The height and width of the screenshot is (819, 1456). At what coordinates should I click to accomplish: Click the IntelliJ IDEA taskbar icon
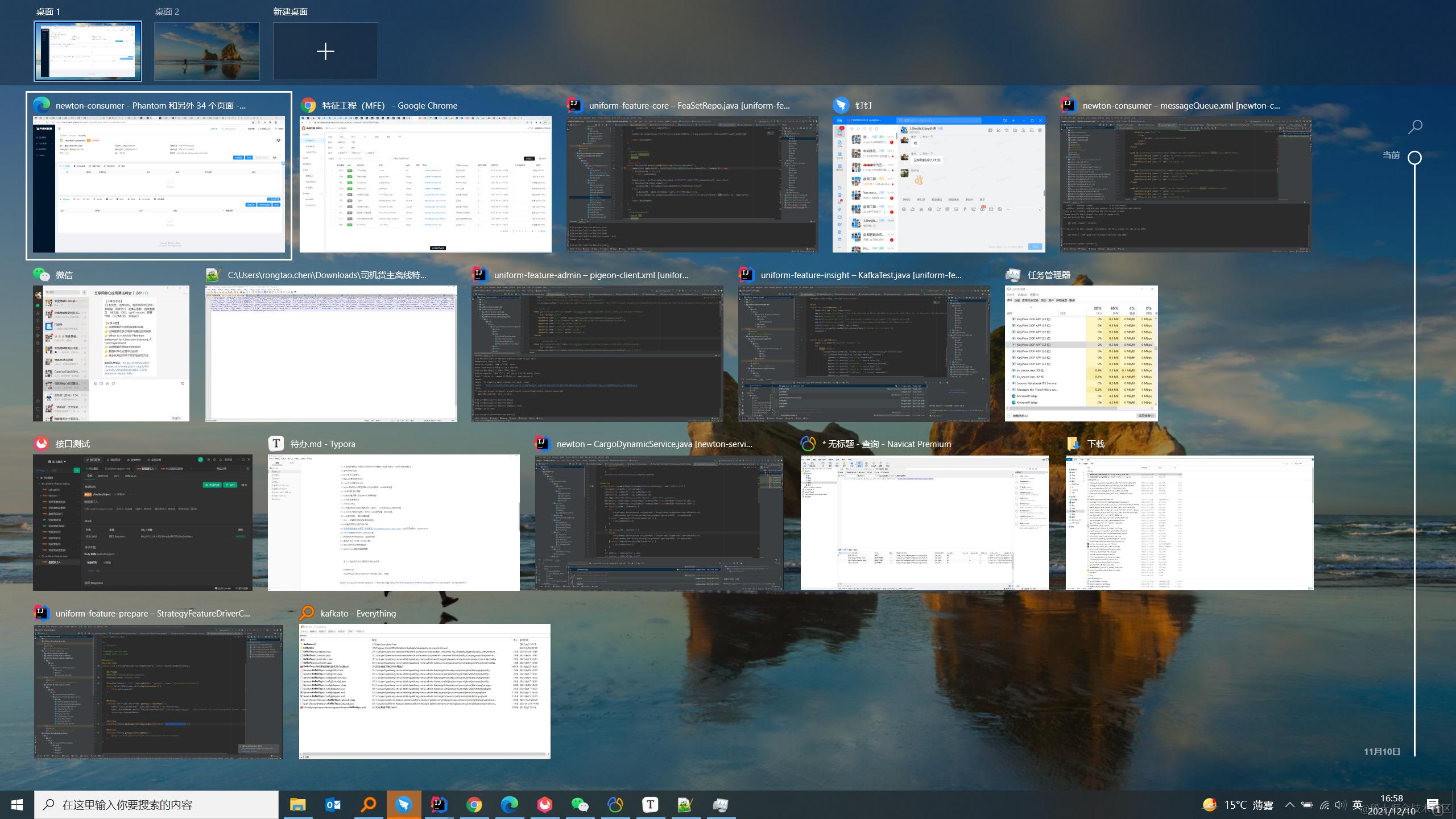(439, 805)
